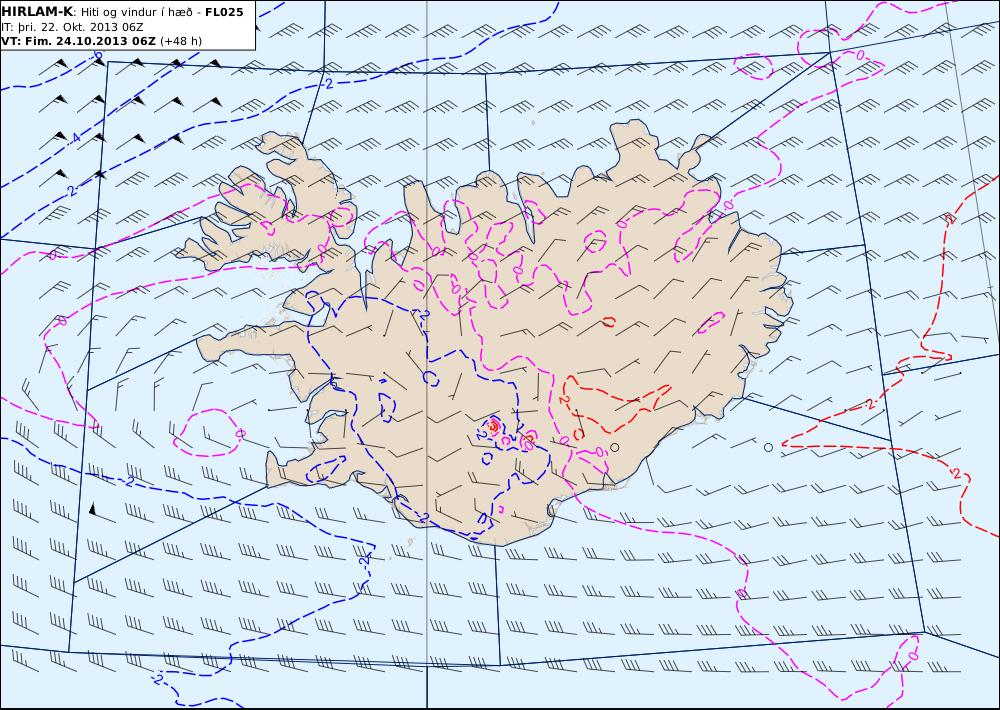Click the HIRLAM-K model title text
This screenshot has height=710, width=1000.
(37, 11)
